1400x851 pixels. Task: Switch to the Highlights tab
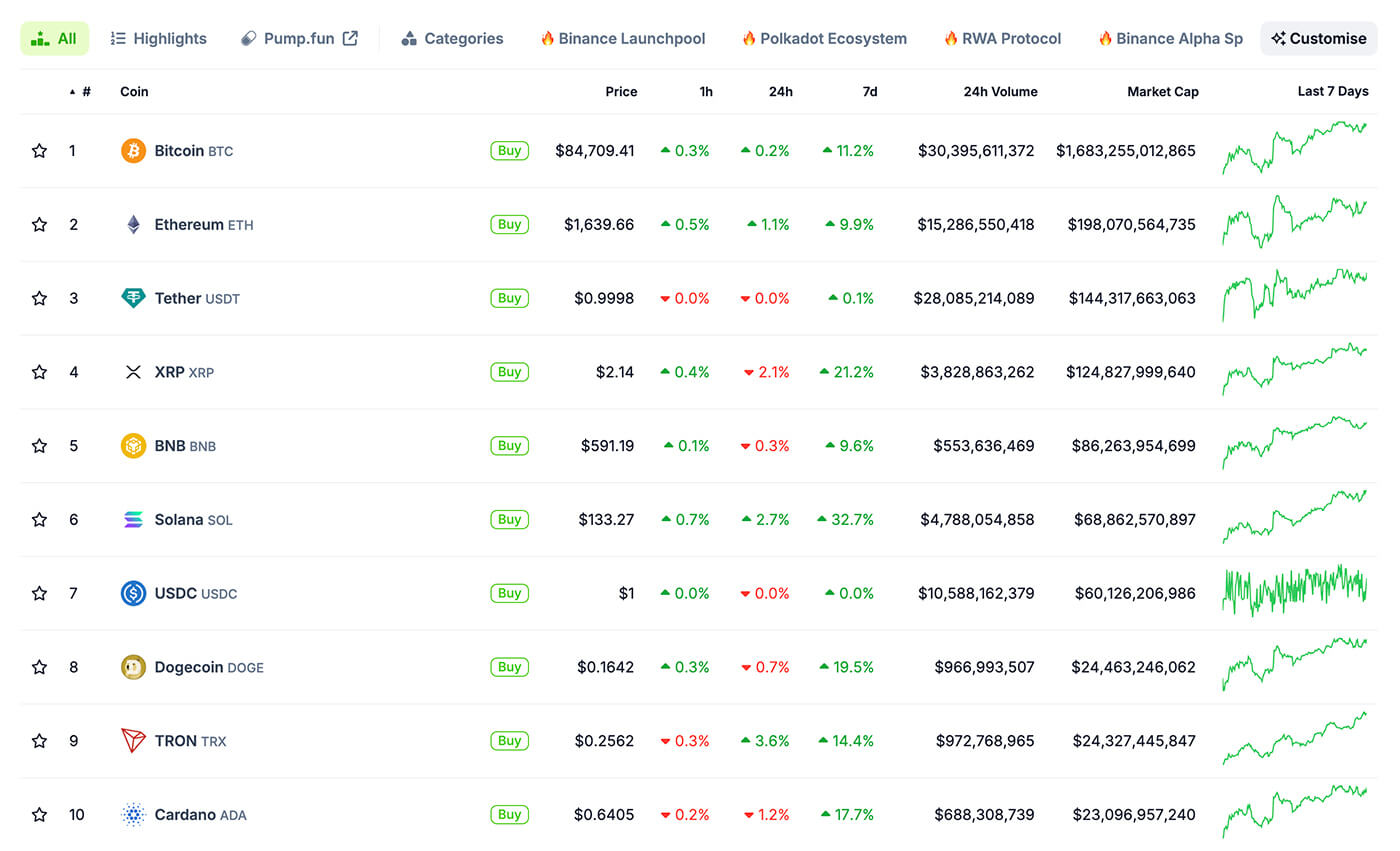point(159,39)
